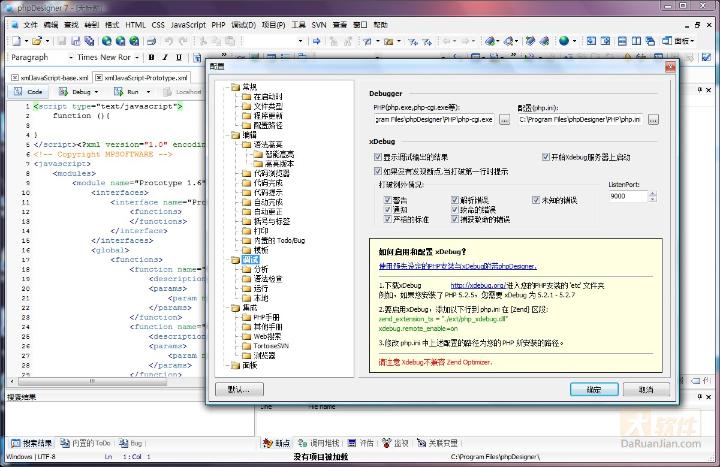Uncheck the 严格的标准 checkbox
This screenshot has width=720, height=467.
pos(388,219)
